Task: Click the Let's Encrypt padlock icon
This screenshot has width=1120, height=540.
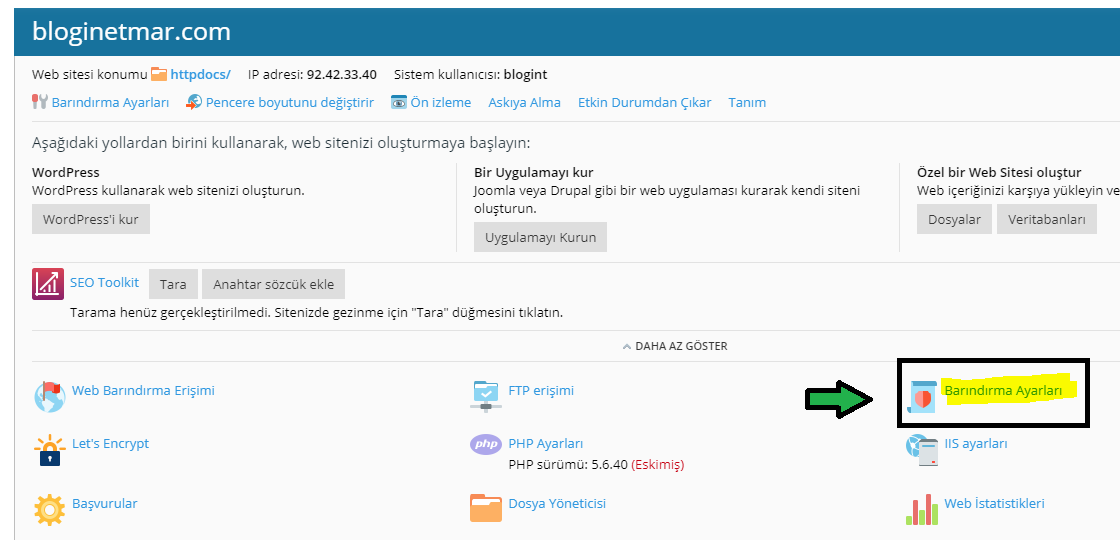Action: (49, 450)
